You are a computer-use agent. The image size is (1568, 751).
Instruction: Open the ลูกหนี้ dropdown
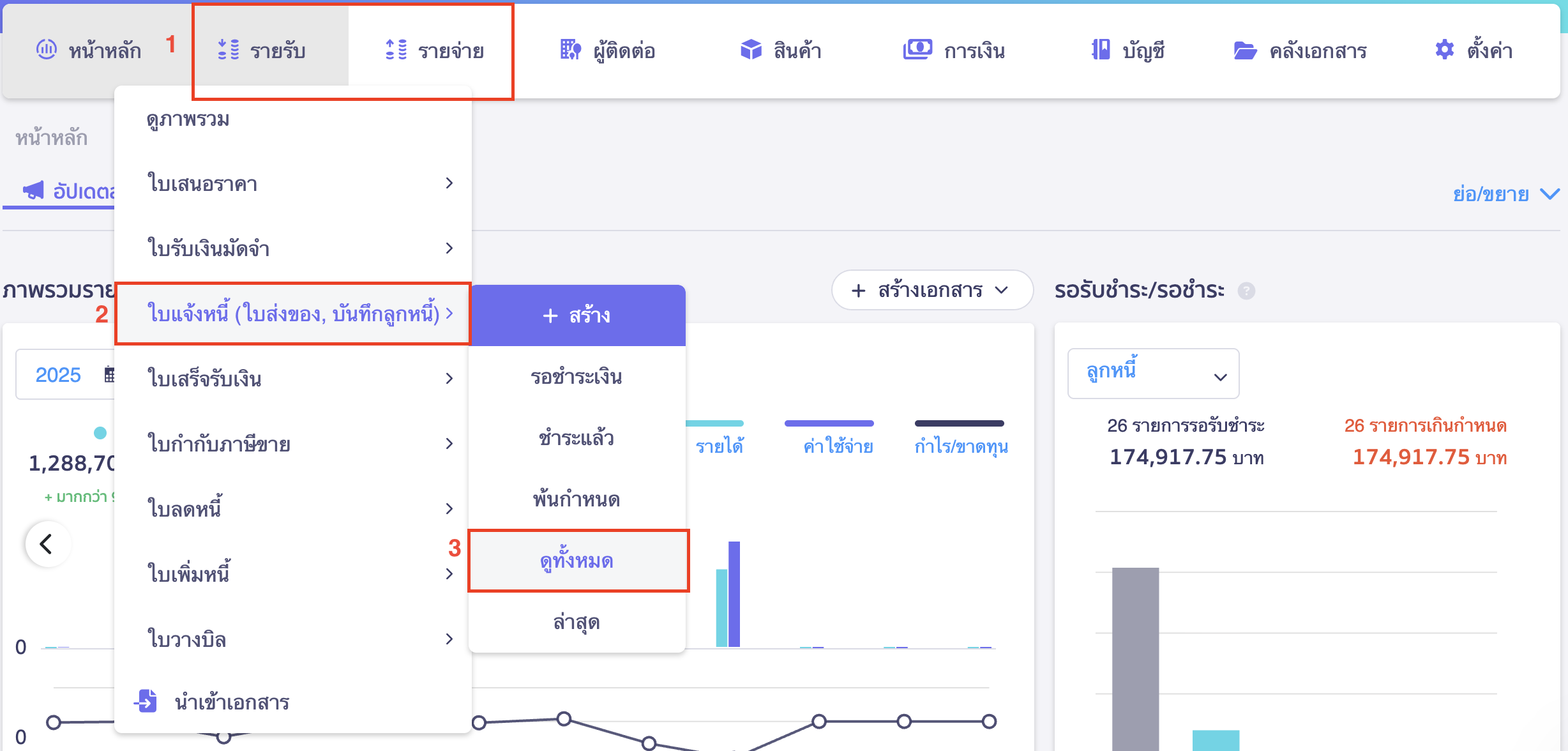[x=1153, y=374]
